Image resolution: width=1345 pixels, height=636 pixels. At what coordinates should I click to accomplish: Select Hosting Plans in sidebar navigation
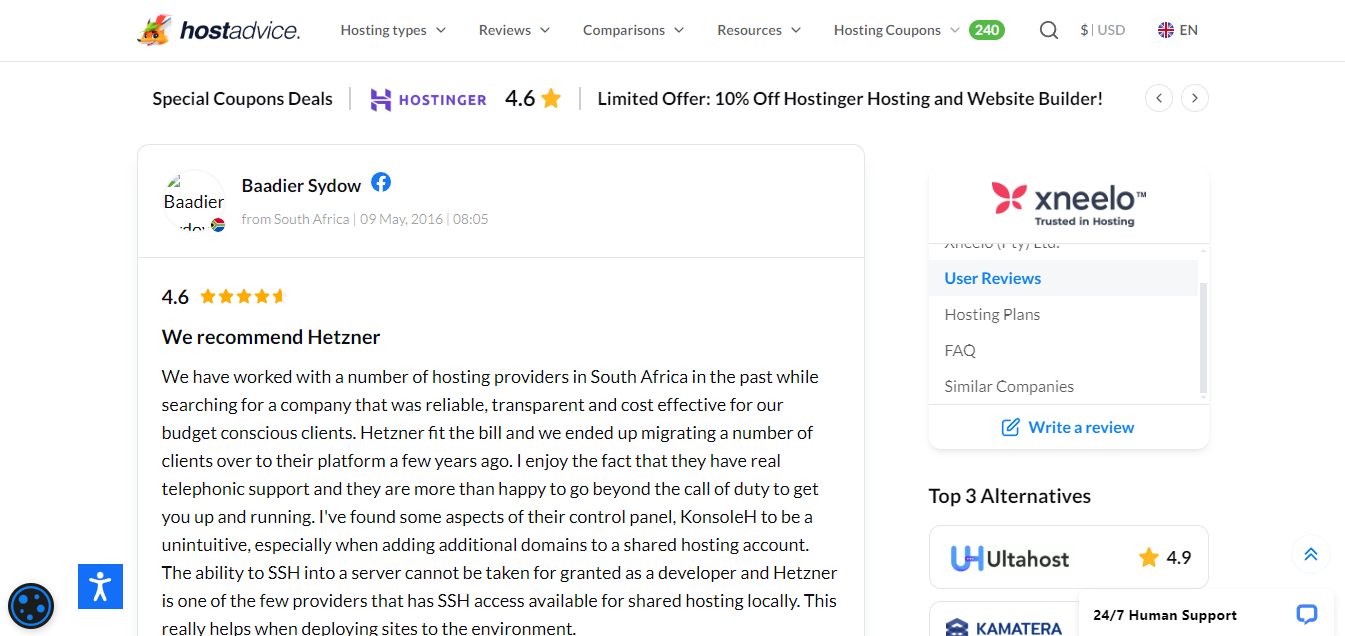[x=992, y=314]
